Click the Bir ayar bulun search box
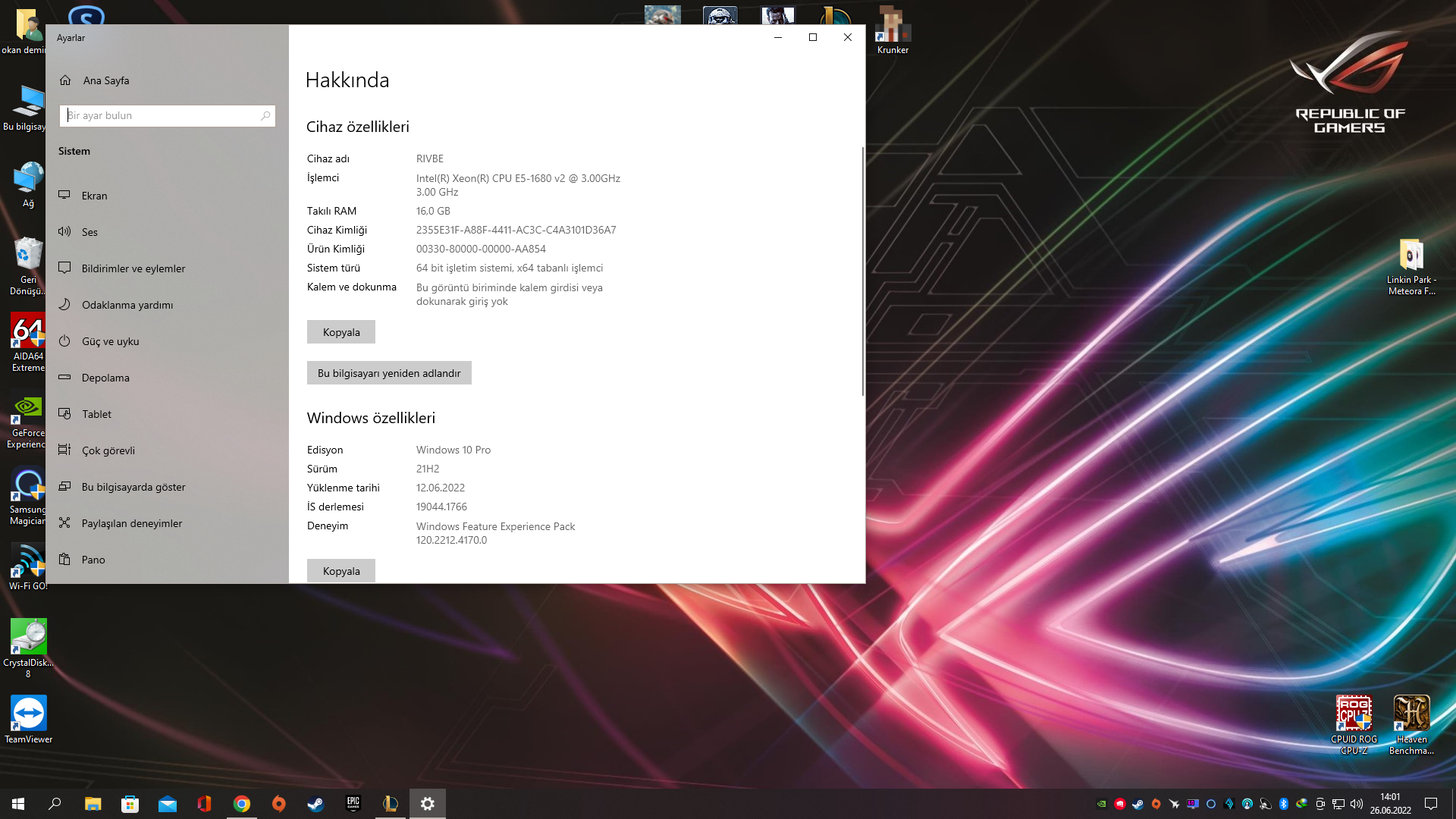Screen dimensions: 1456x819 tap(161, 115)
